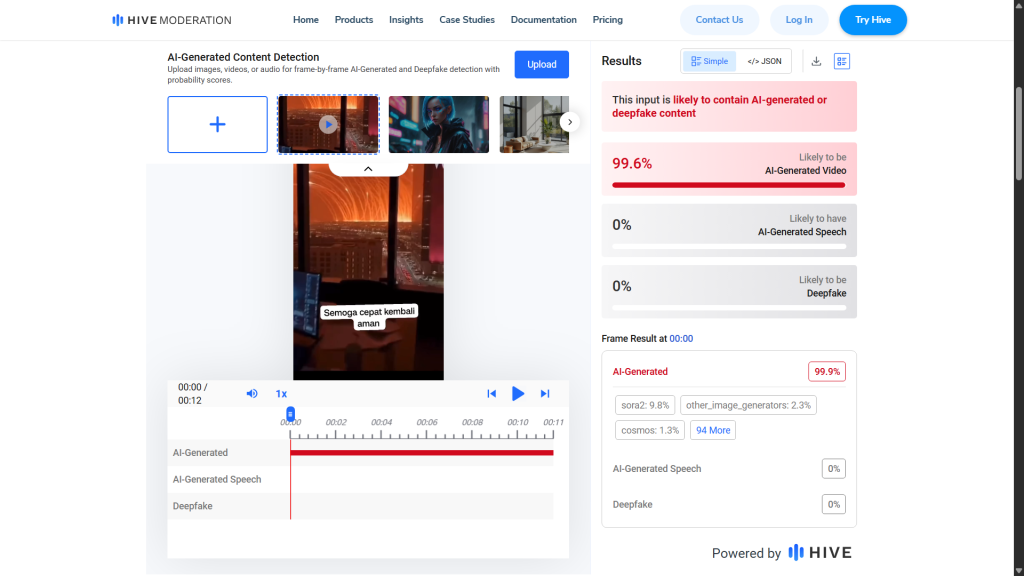Image resolution: width=1024 pixels, height=576 pixels.
Task: Click the plus icon to add media
Action: 217,124
